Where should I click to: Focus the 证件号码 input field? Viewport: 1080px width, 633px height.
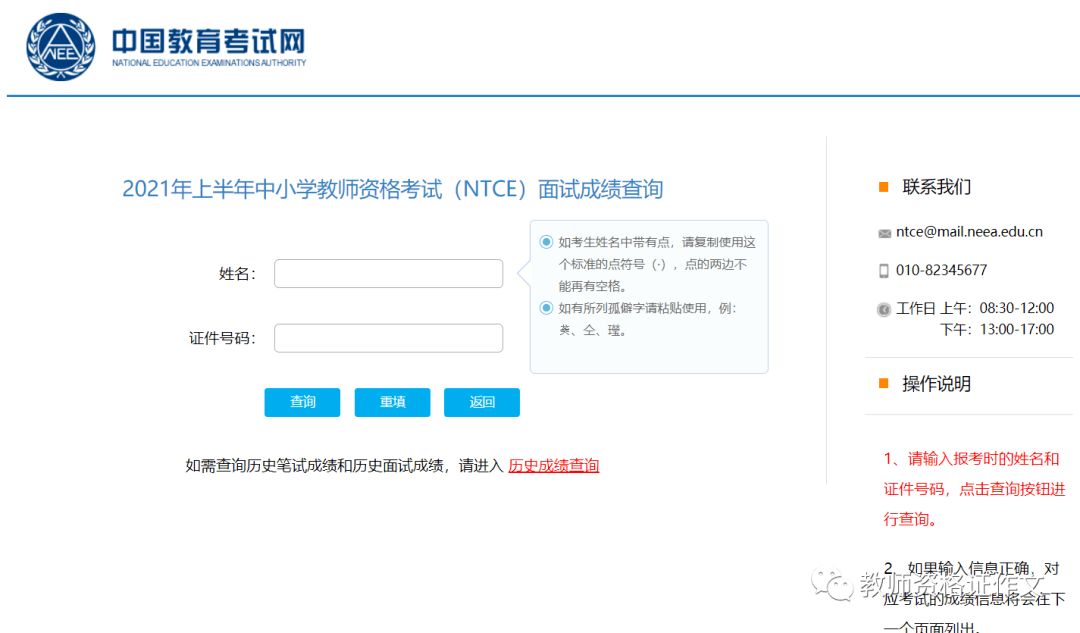tap(388, 338)
